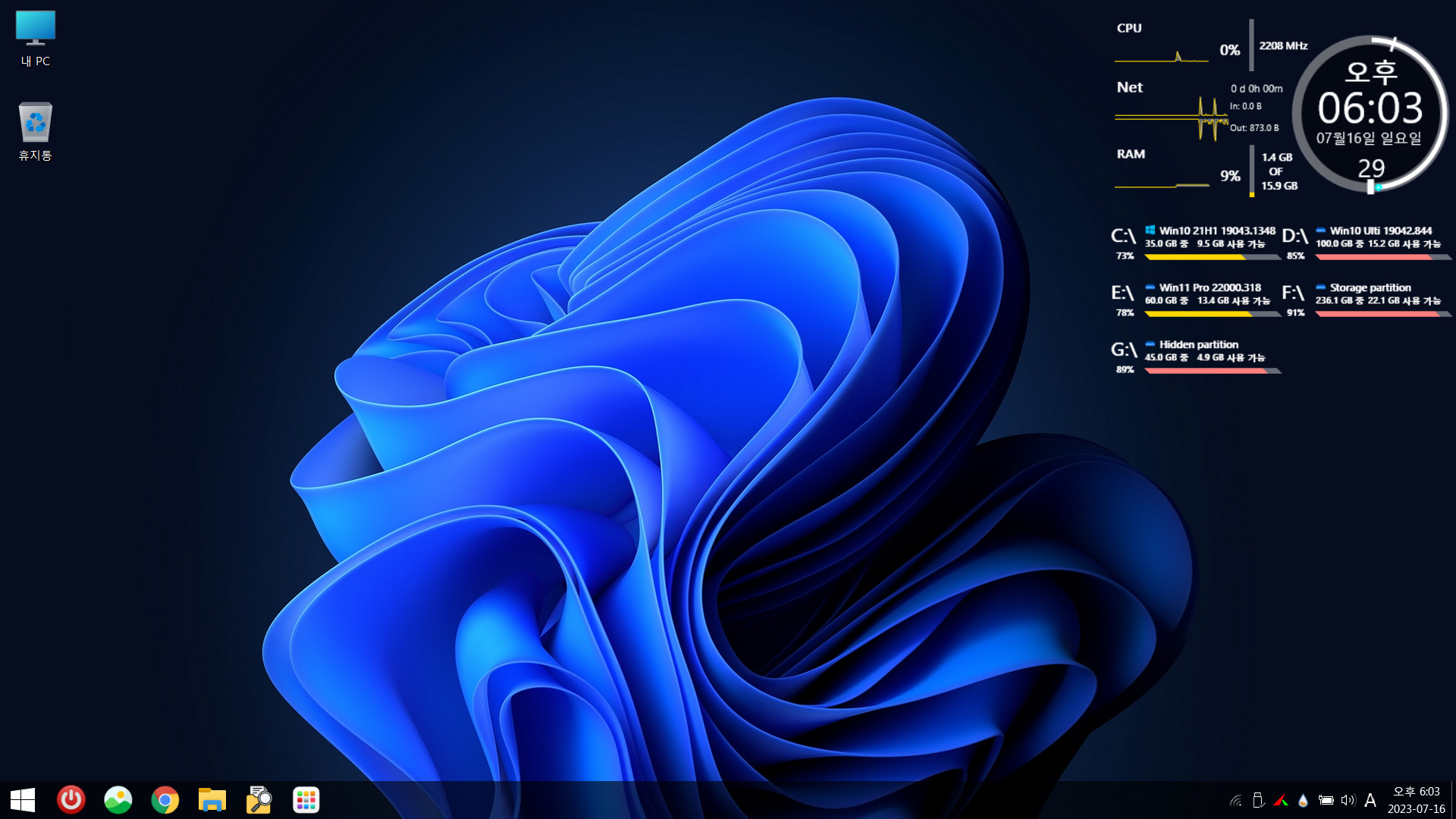Click the E: drive yellow usage bar
Image resolution: width=1456 pixels, height=819 pixels.
[1213, 314]
